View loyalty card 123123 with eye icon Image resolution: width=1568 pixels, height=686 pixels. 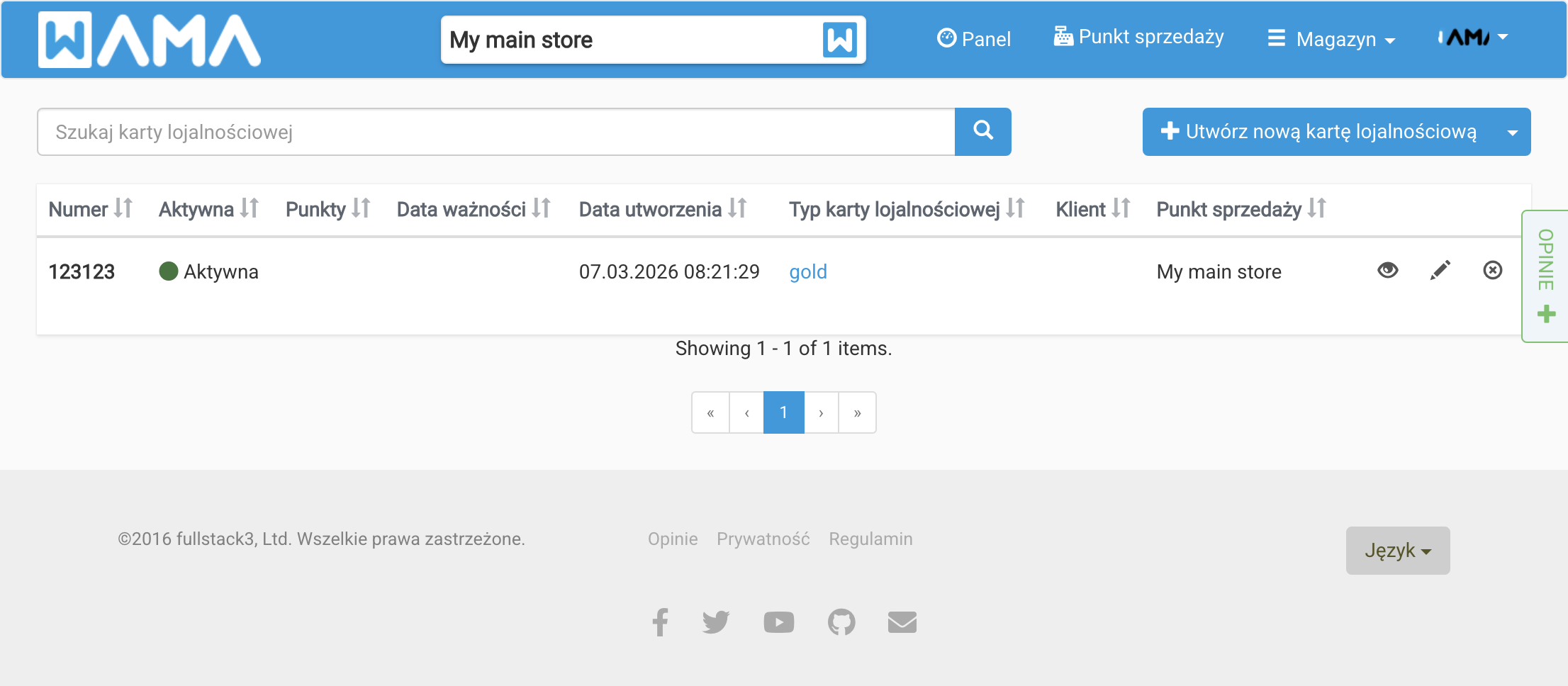pos(1387,270)
